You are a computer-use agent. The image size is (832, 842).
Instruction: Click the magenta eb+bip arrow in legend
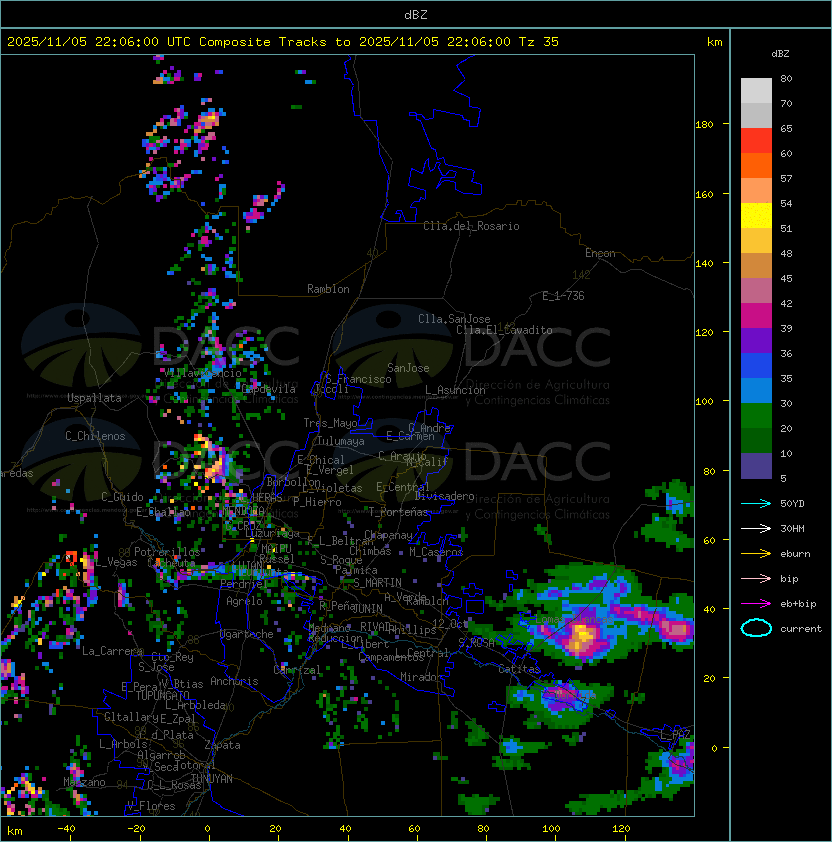pyautogui.click(x=756, y=604)
